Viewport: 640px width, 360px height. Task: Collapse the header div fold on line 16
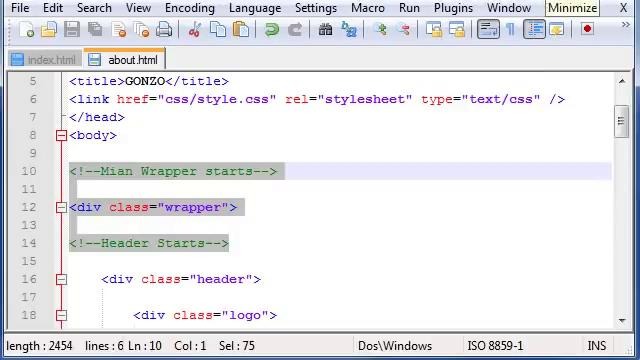(x=61, y=279)
